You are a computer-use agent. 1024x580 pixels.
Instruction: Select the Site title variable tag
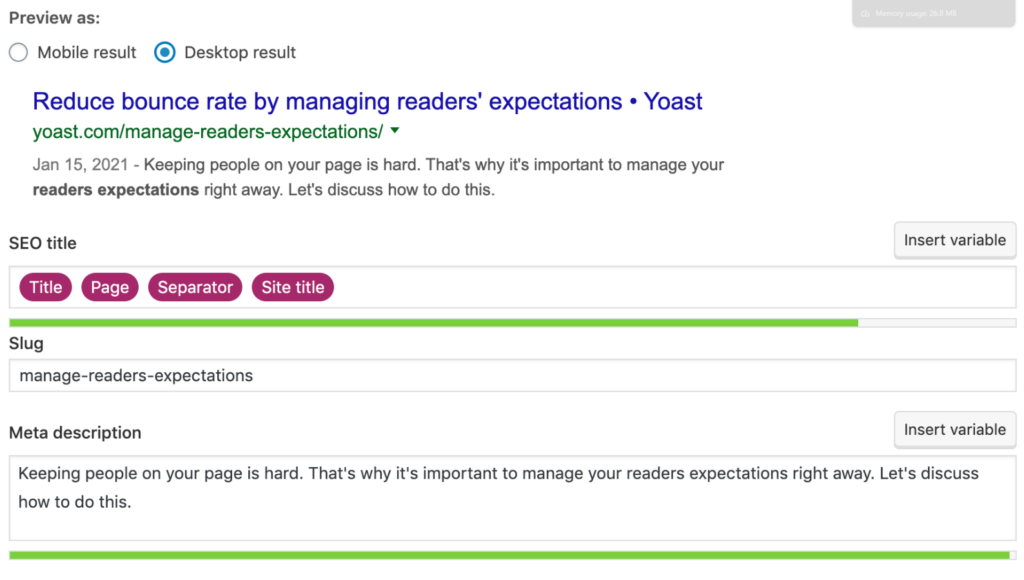(x=293, y=287)
